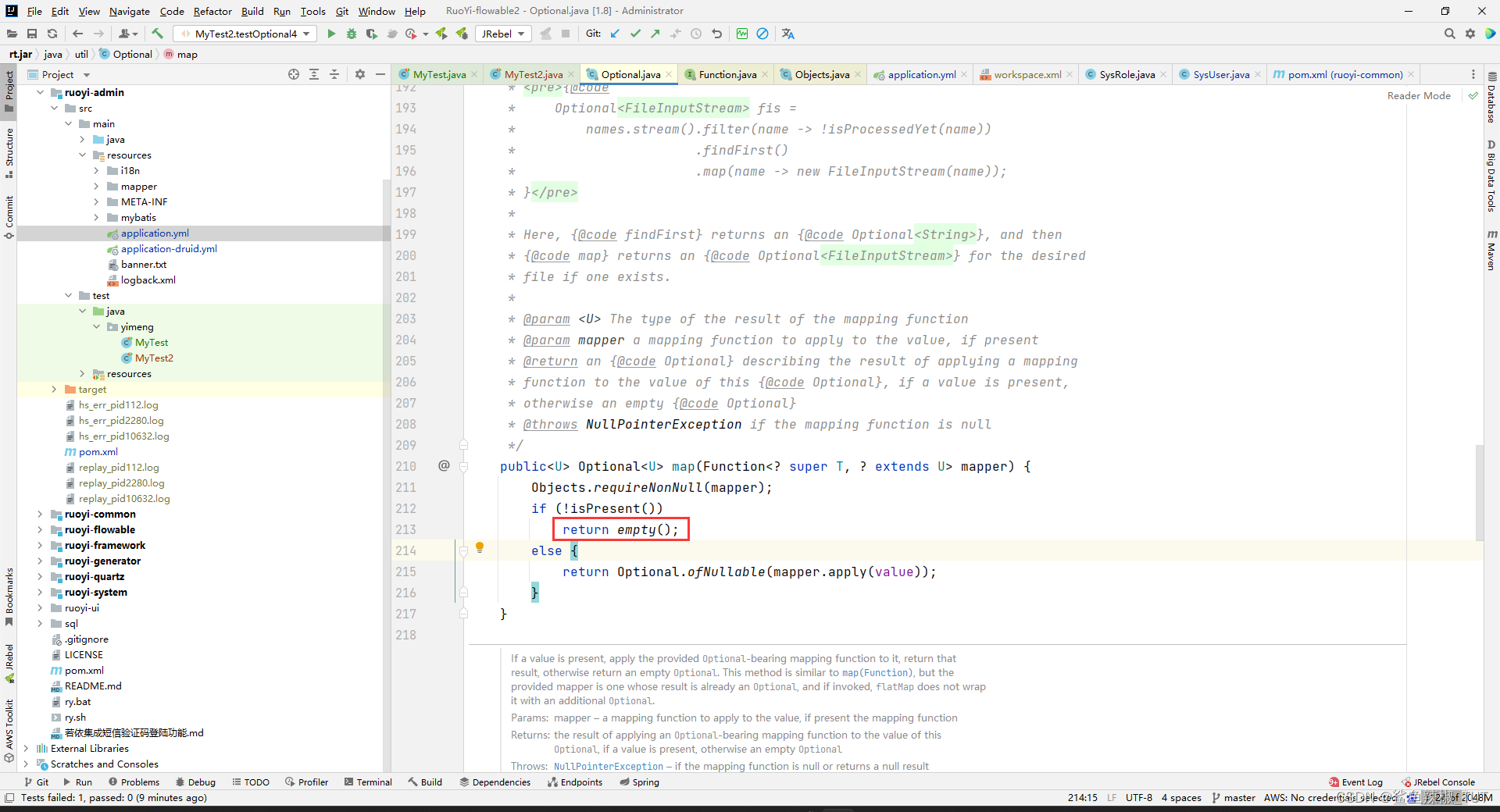The height and width of the screenshot is (812, 1500).
Task: Click the UTF-8 encoding in status bar
Action: click(x=1139, y=797)
